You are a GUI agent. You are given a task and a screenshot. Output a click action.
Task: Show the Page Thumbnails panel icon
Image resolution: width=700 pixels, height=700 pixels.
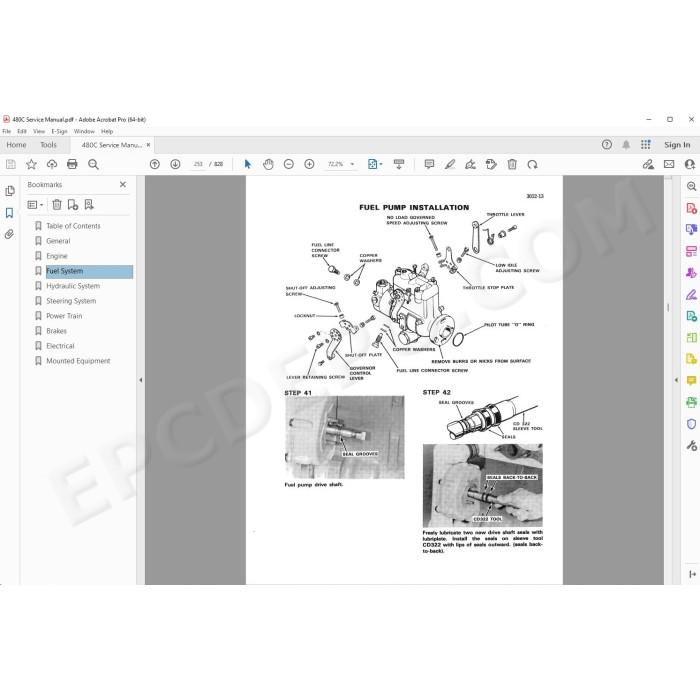[x=9, y=192]
